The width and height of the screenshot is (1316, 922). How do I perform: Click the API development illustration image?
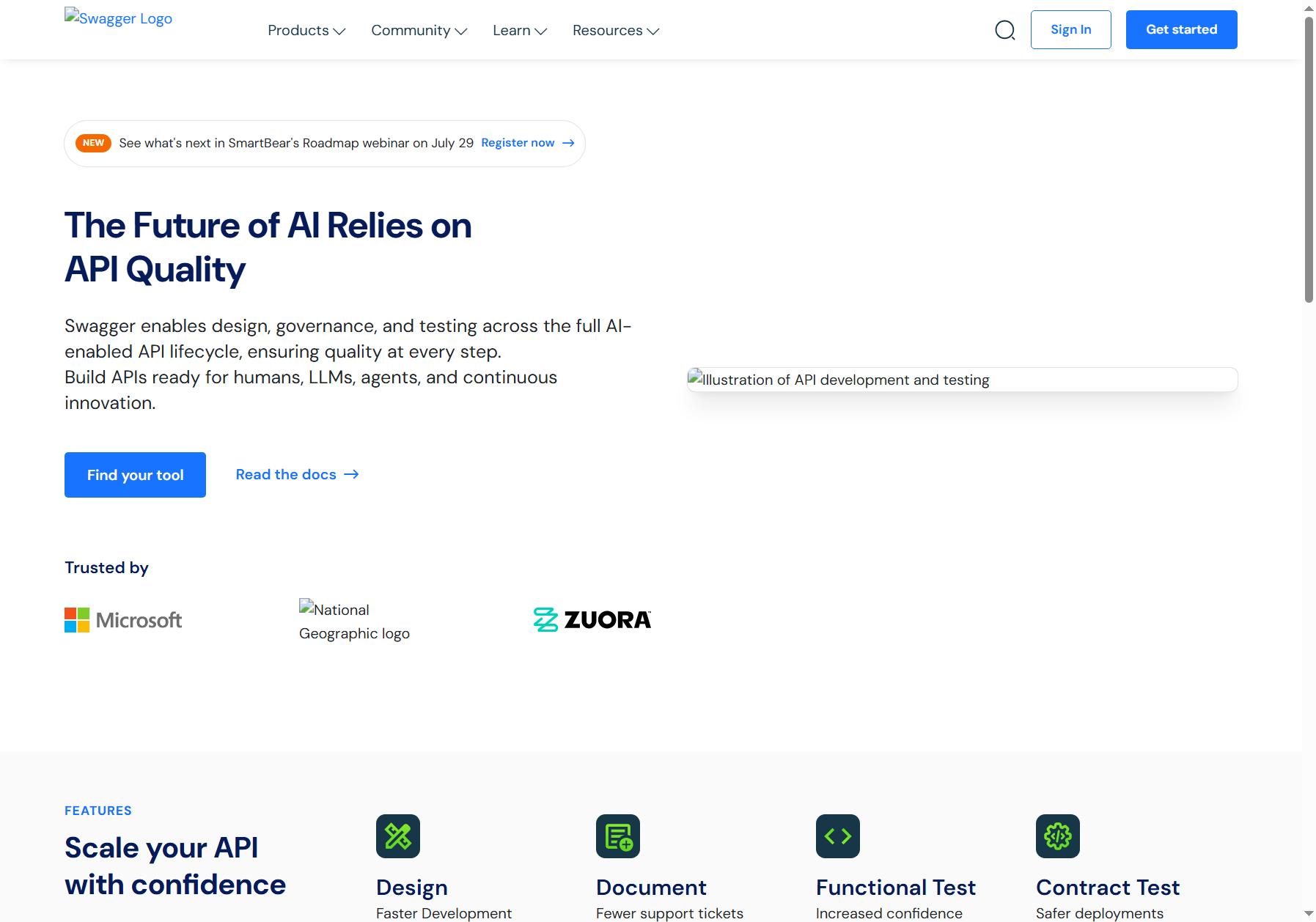click(962, 380)
